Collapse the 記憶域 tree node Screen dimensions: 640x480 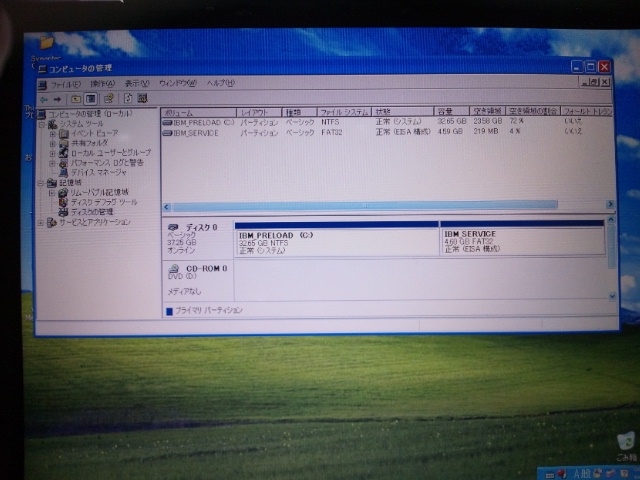point(41,183)
